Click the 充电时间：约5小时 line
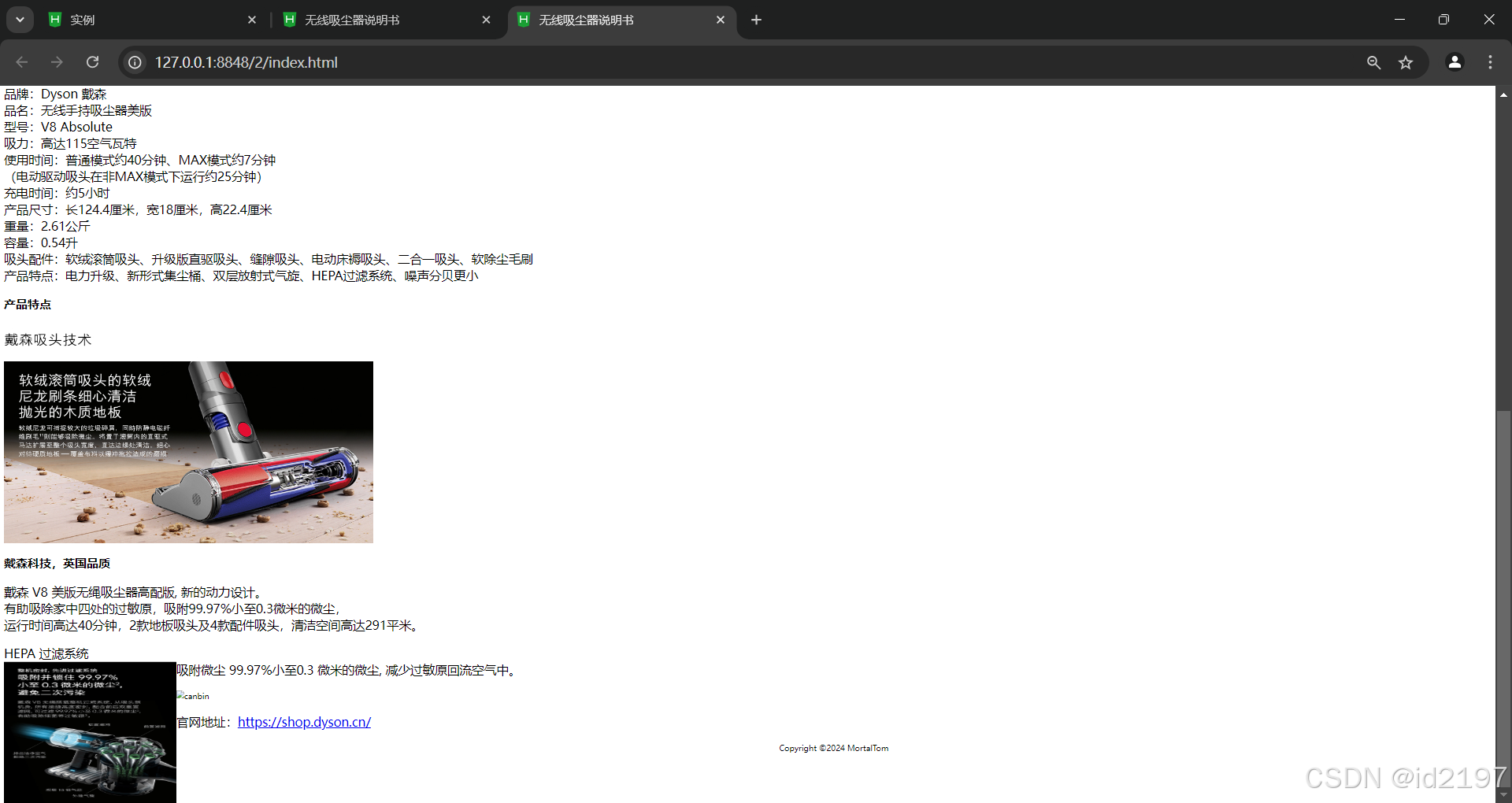 [x=57, y=193]
